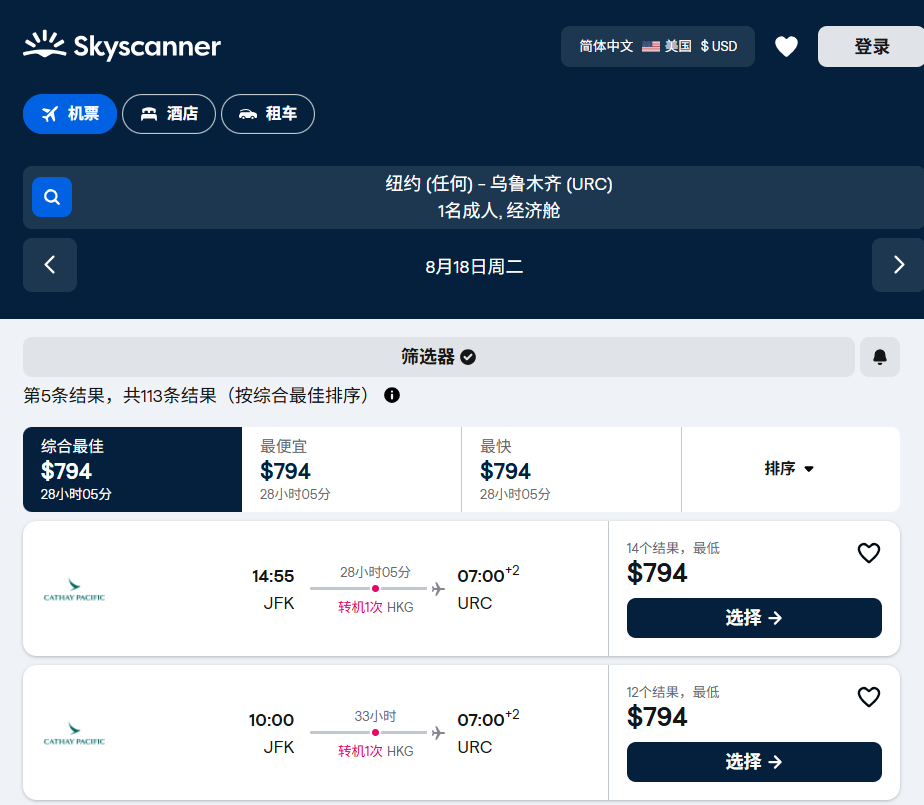Click the Skyscanner logo
This screenshot has height=805, width=924.
[x=122, y=46]
